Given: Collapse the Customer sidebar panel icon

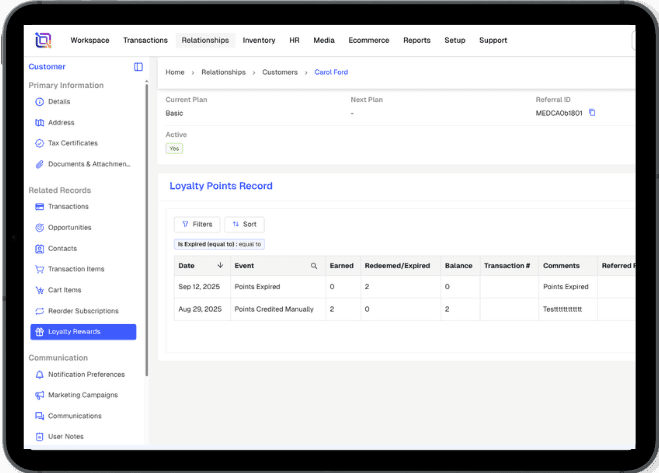Looking at the screenshot, I should 138,67.
